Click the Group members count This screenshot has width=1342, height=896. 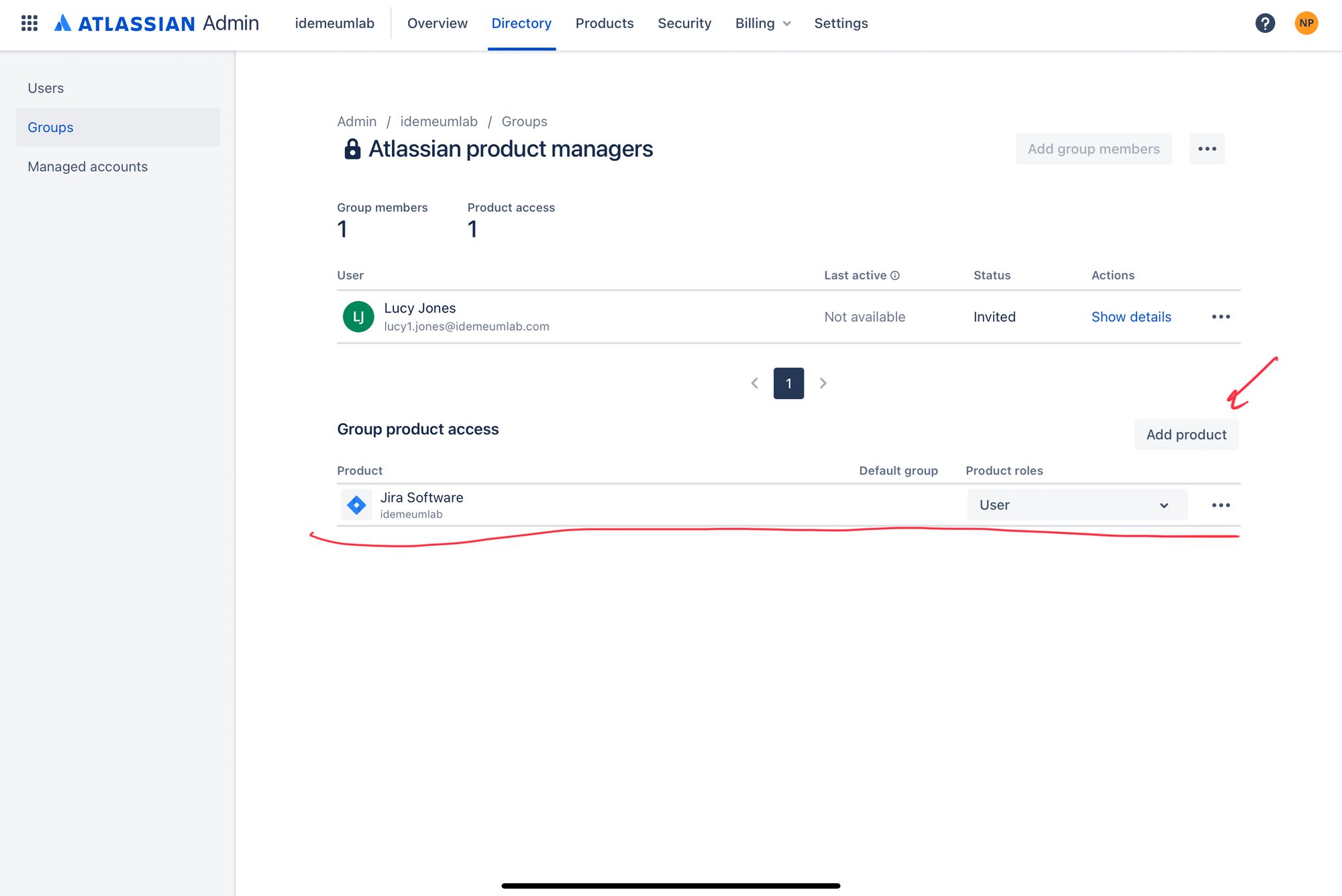(x=342, y=229)
